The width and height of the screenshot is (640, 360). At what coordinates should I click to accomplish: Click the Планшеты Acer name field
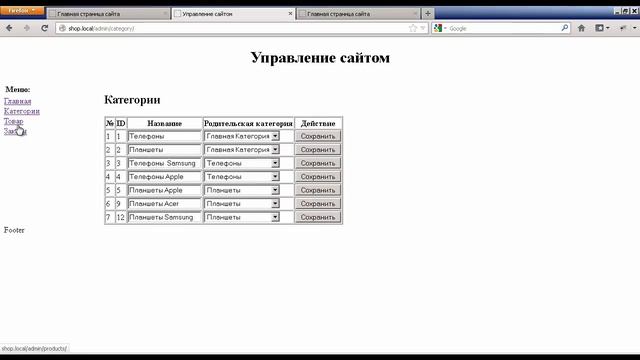coord(165,203)
